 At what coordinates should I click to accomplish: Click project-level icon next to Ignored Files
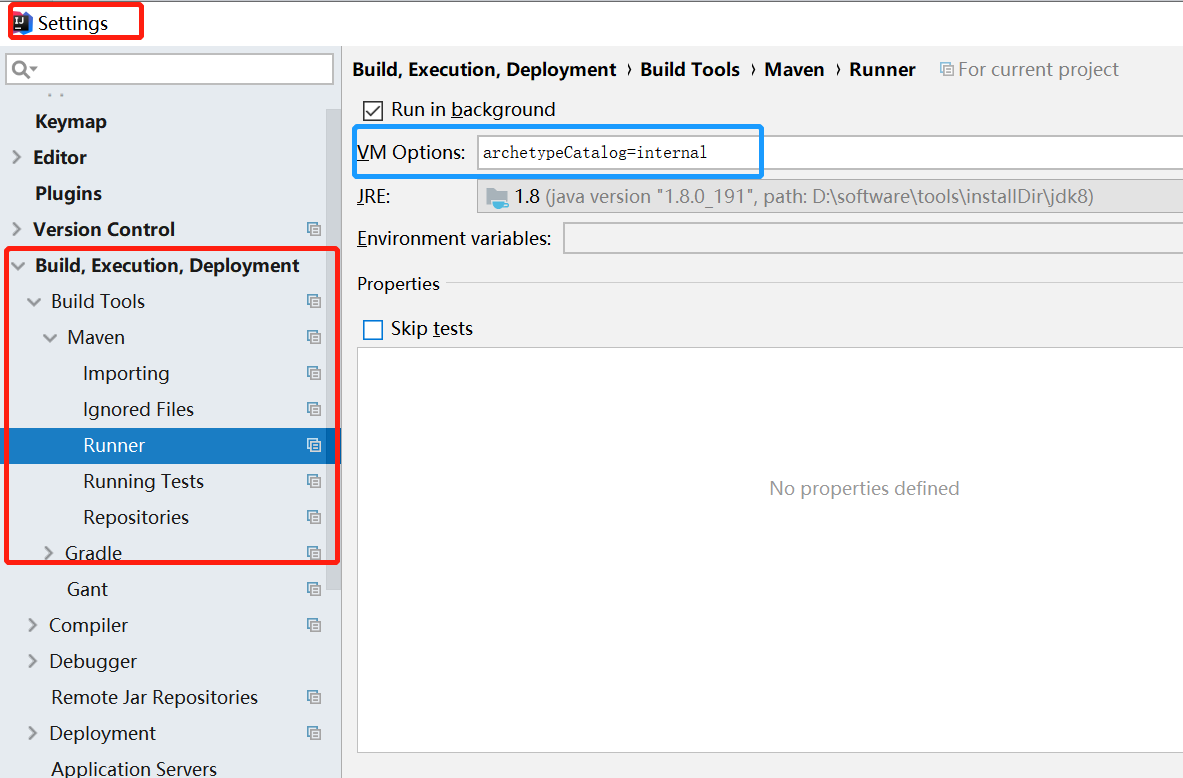point(314,409)
